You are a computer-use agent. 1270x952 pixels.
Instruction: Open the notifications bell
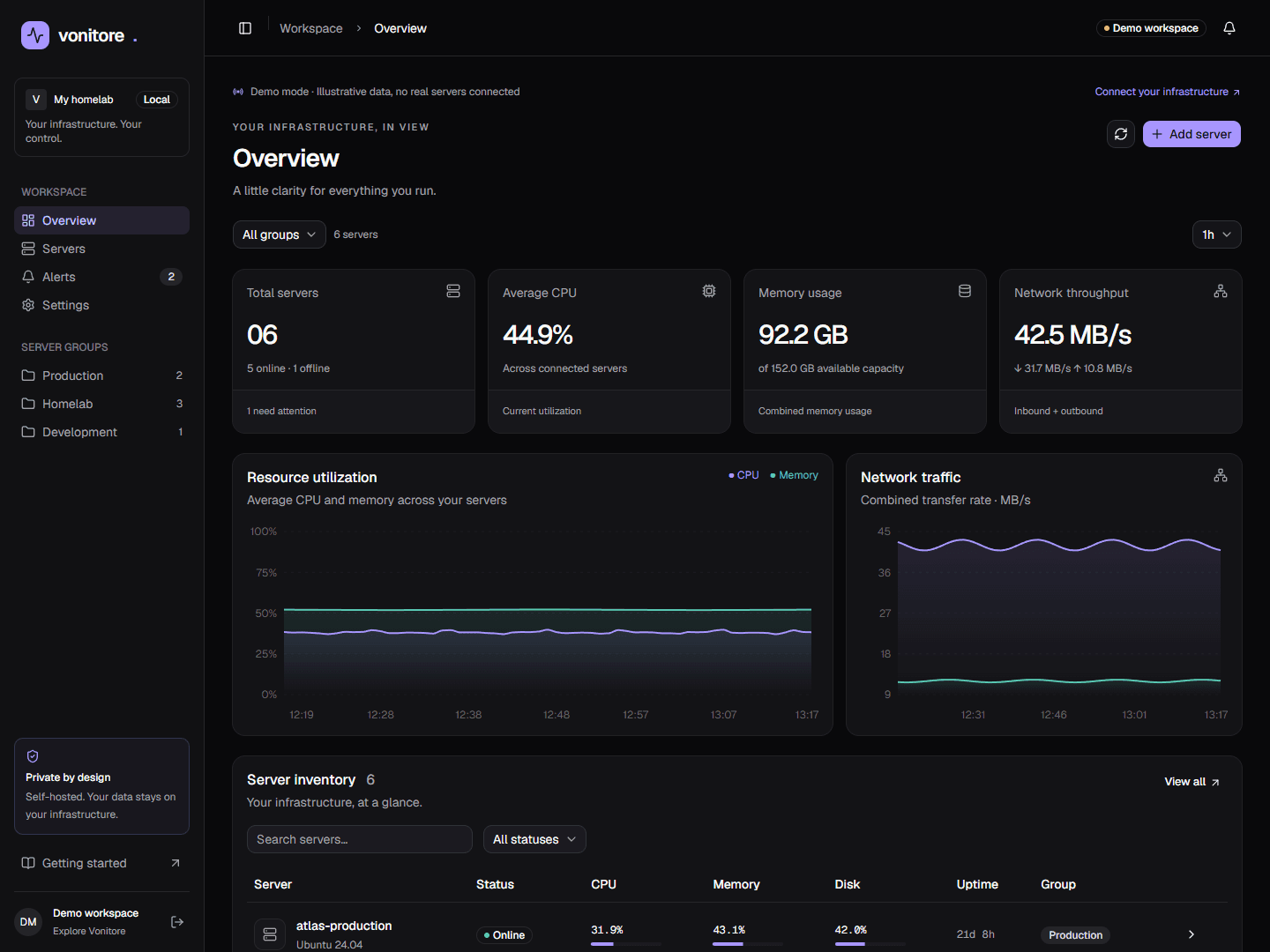[x=1229, y=28]
